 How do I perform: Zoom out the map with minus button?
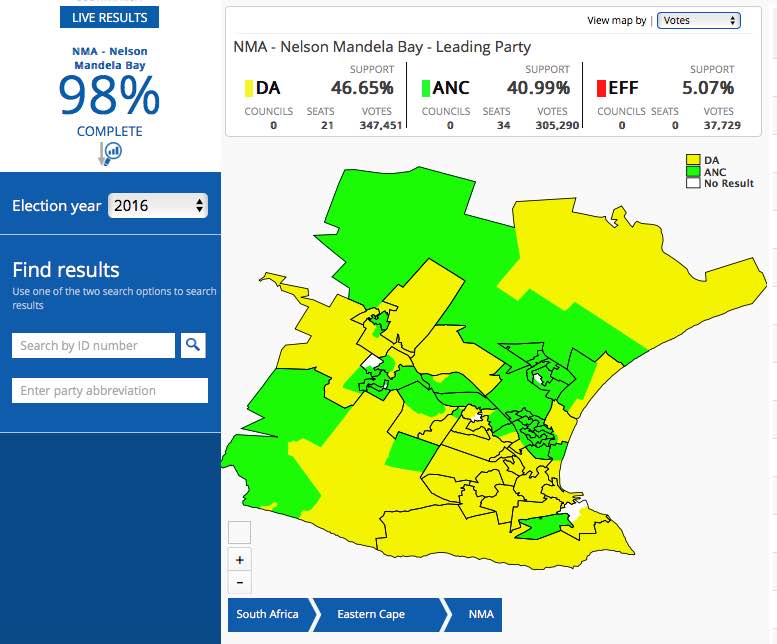pos(239,583)
